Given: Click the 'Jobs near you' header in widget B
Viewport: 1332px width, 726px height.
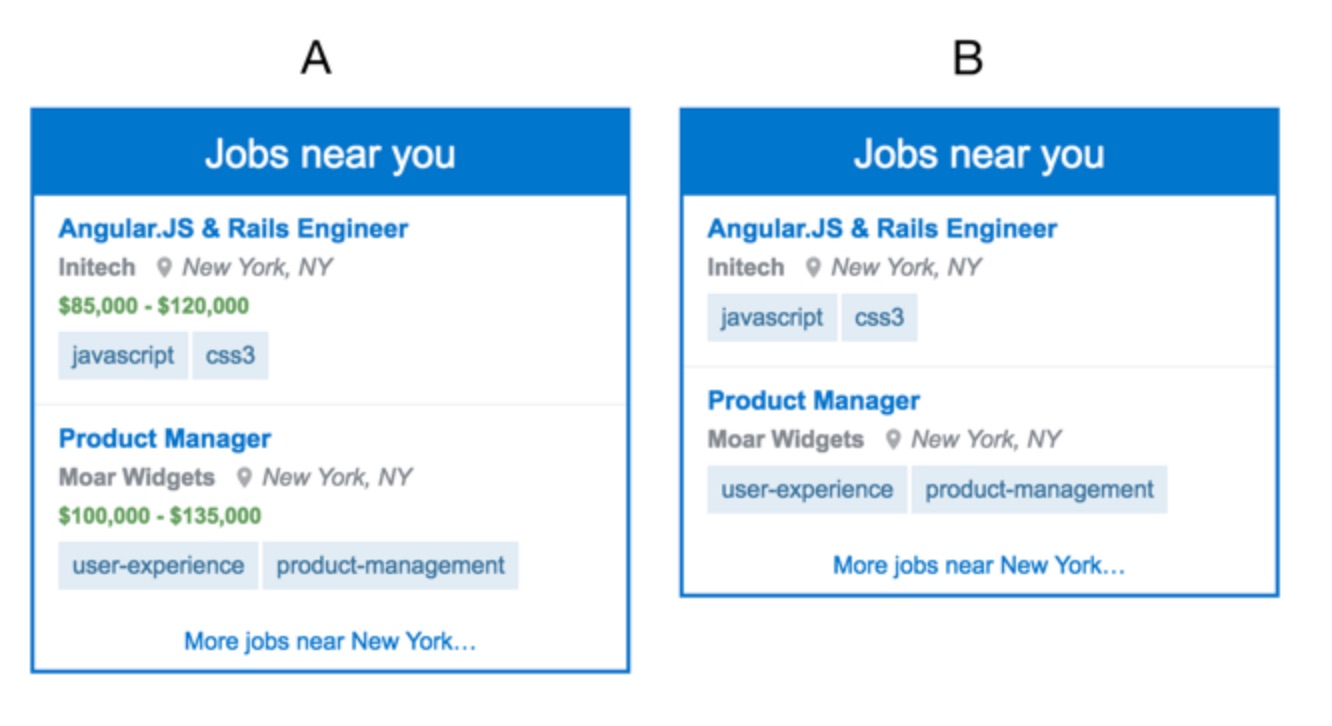Looking at the screenshot, I should pyautogui.click(x=979, y=153).
